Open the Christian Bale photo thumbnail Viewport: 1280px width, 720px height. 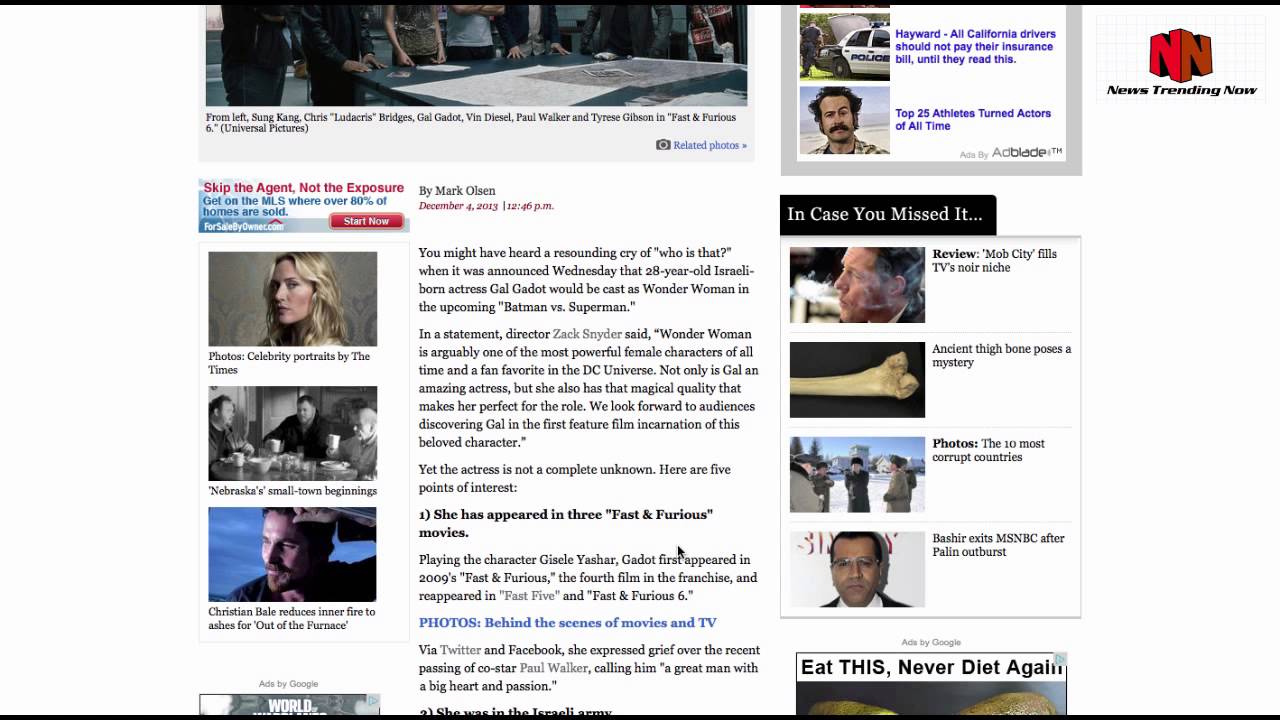(x=293, y=554)
